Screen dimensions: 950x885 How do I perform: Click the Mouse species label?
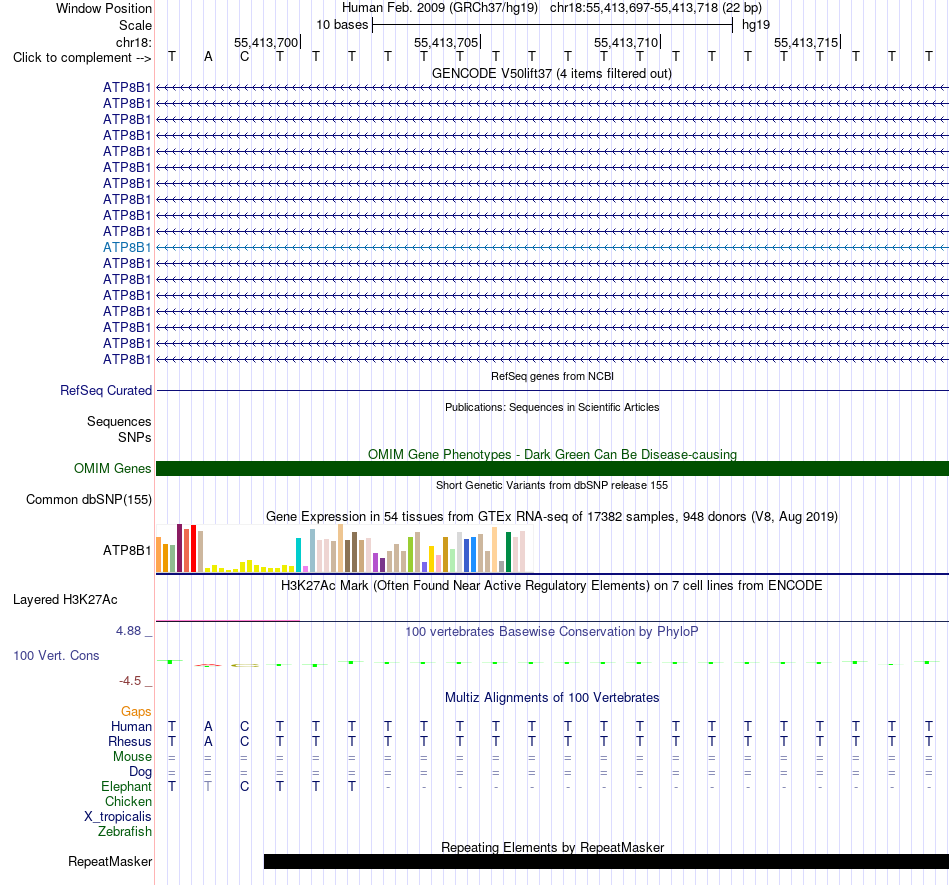pyautogui.click(x=132, y=757)
